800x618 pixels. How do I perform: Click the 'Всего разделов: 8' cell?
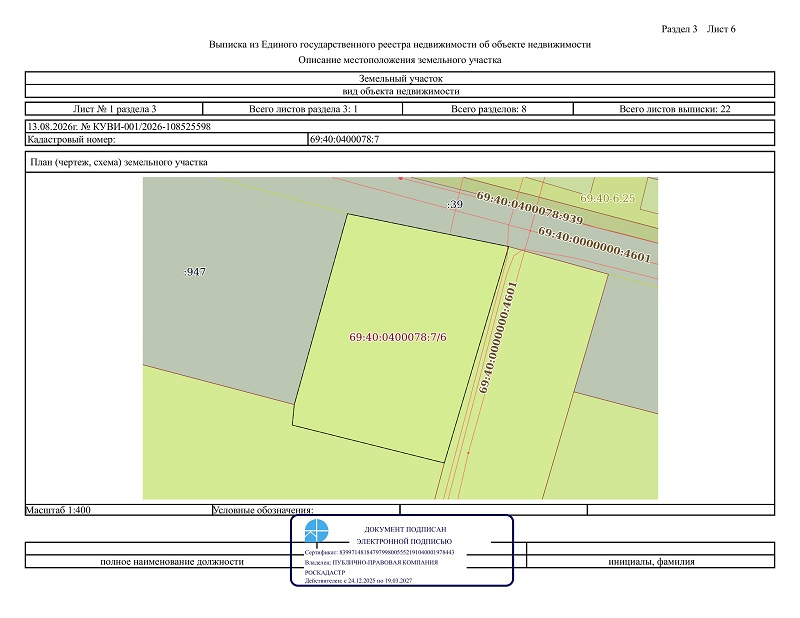pyautogui.click(x=488, y=109)
